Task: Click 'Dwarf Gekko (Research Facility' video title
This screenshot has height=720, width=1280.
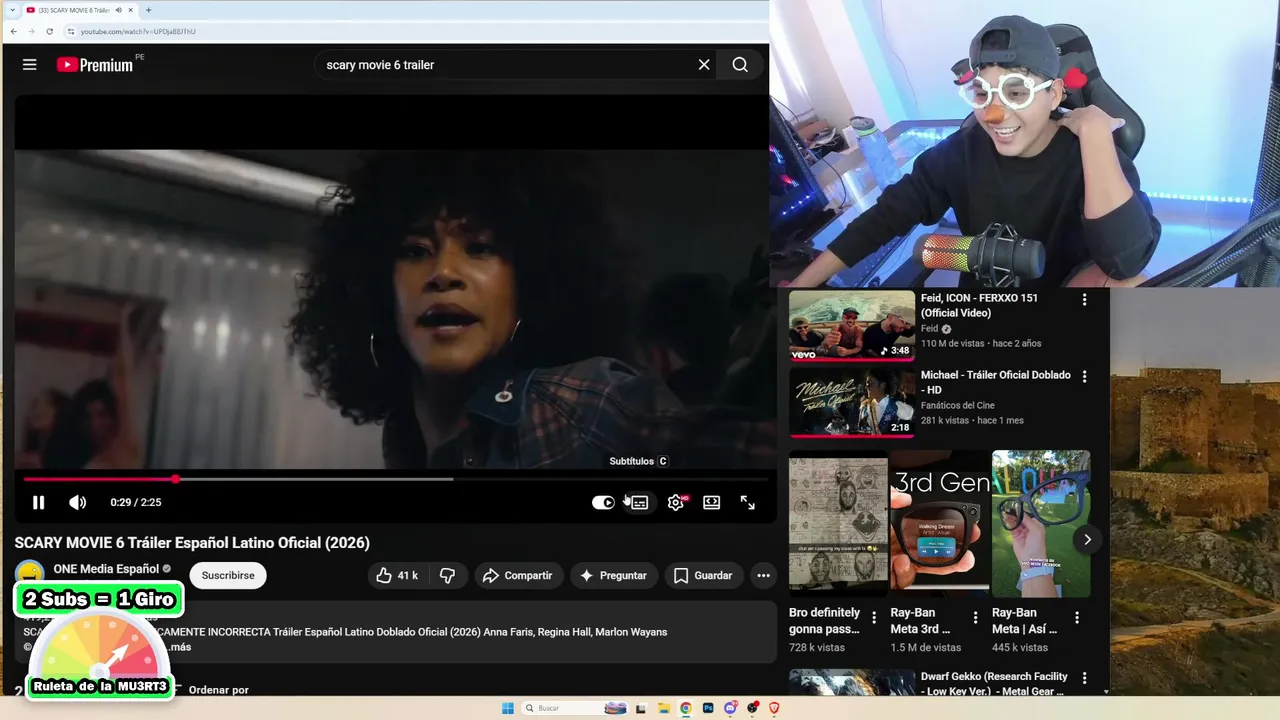Action: (994, 684)
